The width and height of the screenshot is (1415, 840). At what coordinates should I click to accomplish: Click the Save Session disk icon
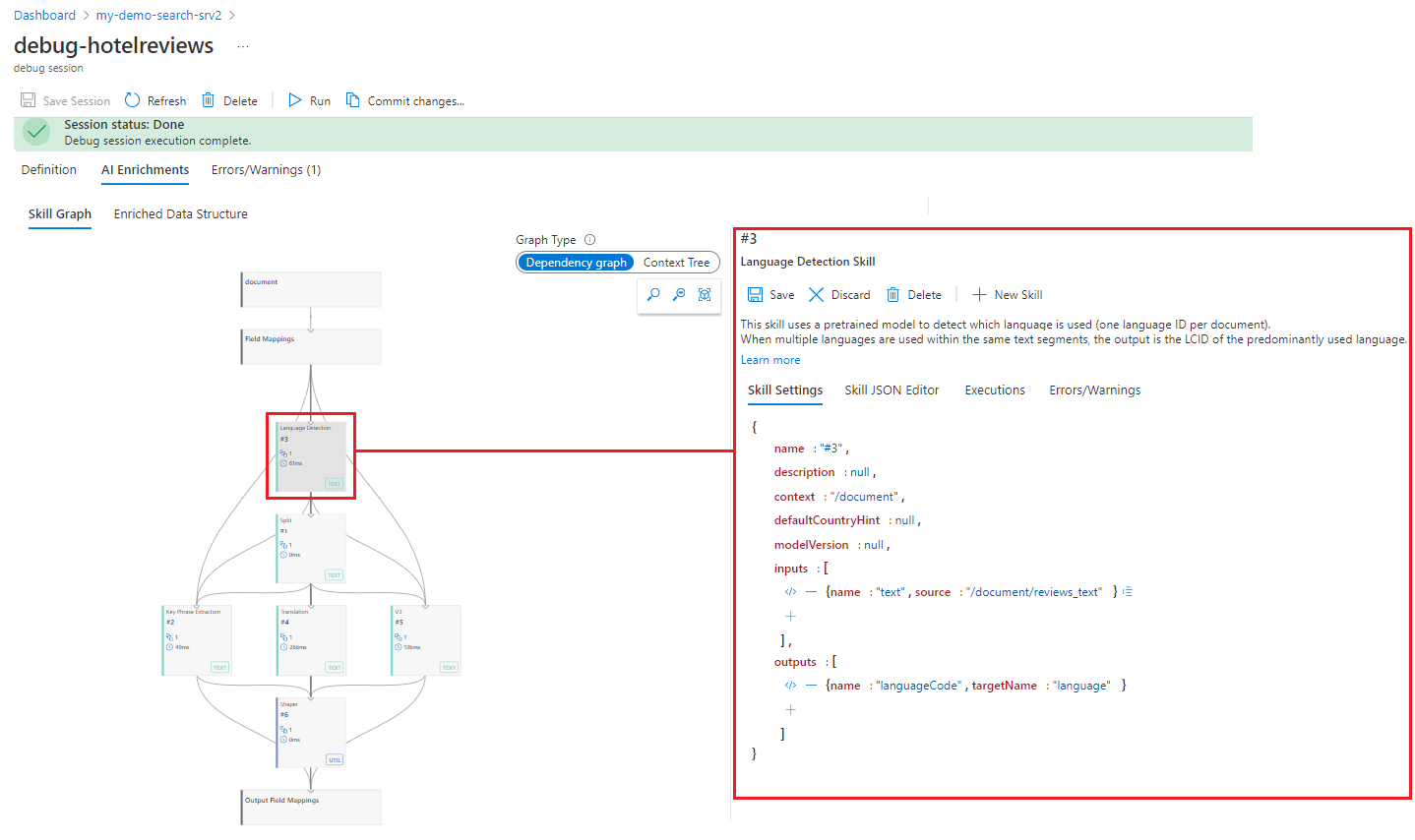(x=28, y=100)
